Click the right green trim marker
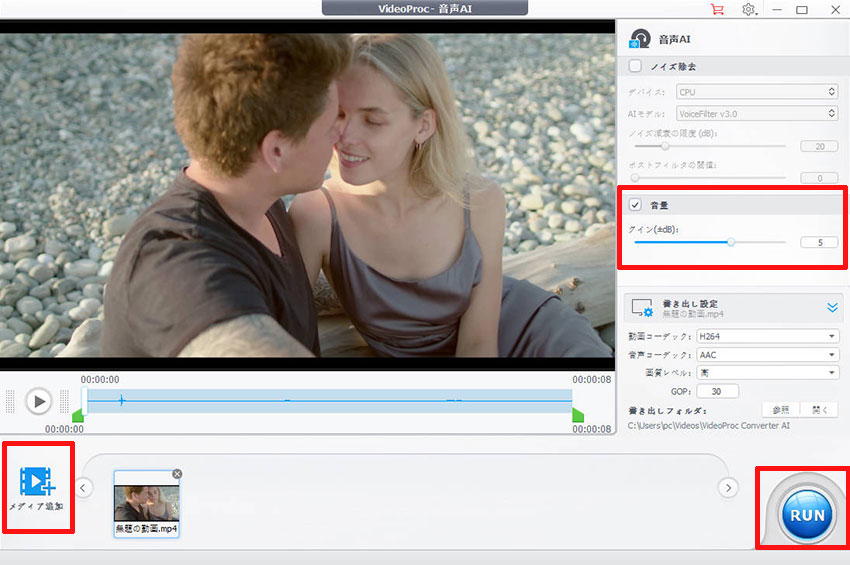850x565 pixels. (x=578, y=415)
